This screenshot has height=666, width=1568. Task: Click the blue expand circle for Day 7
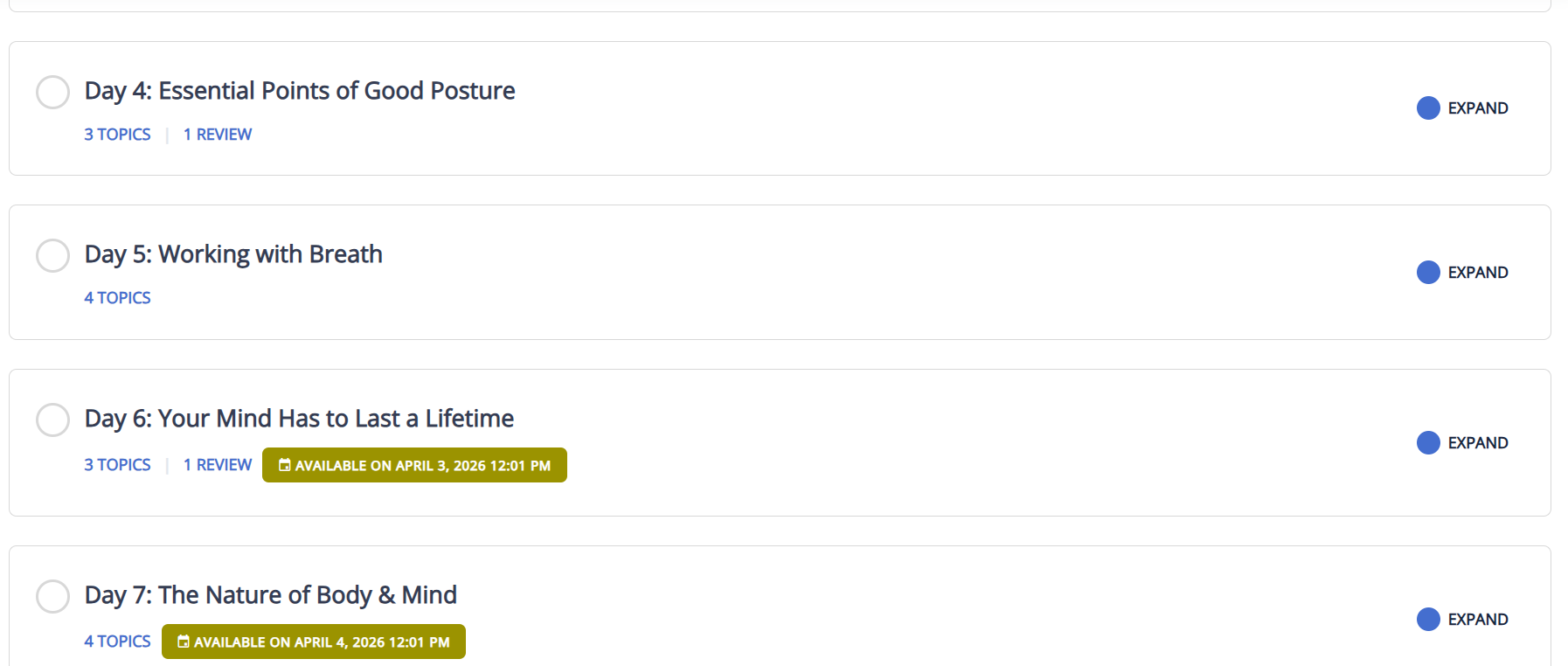[x=1428, y=619]
